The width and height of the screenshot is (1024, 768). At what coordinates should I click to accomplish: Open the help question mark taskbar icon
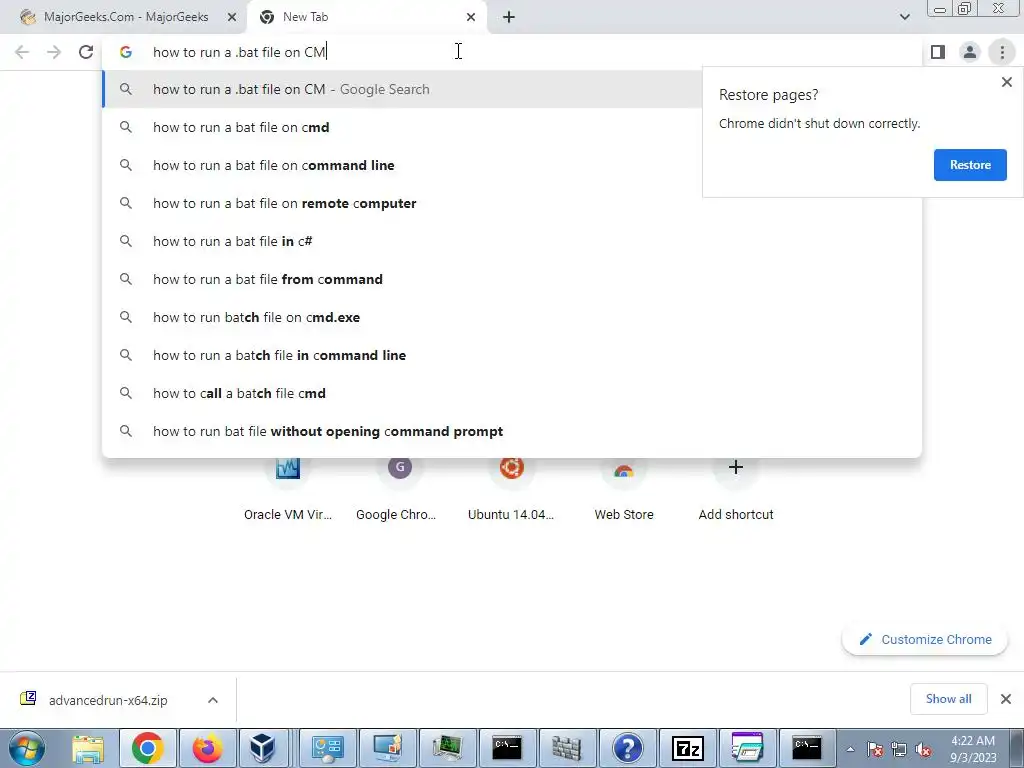[627, 748]
